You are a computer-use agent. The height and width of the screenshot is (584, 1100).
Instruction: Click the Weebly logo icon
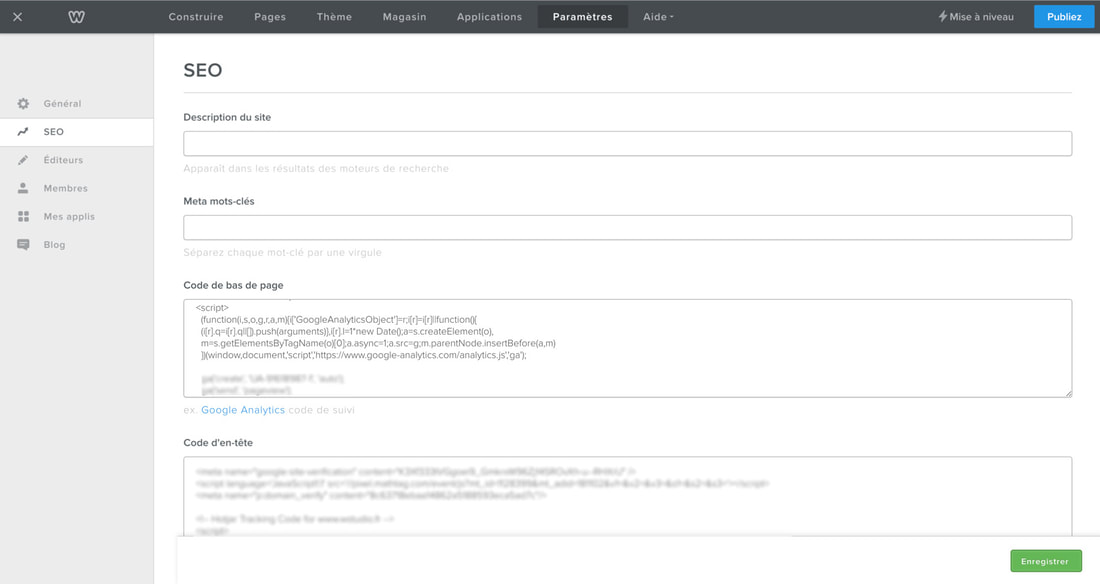(77, 17)
